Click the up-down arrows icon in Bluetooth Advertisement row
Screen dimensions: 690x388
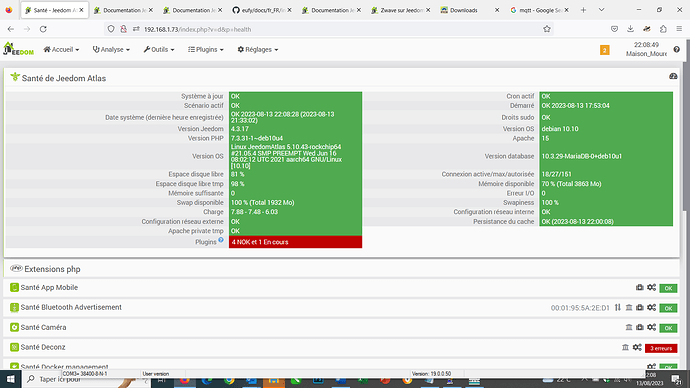pos(618,307)
